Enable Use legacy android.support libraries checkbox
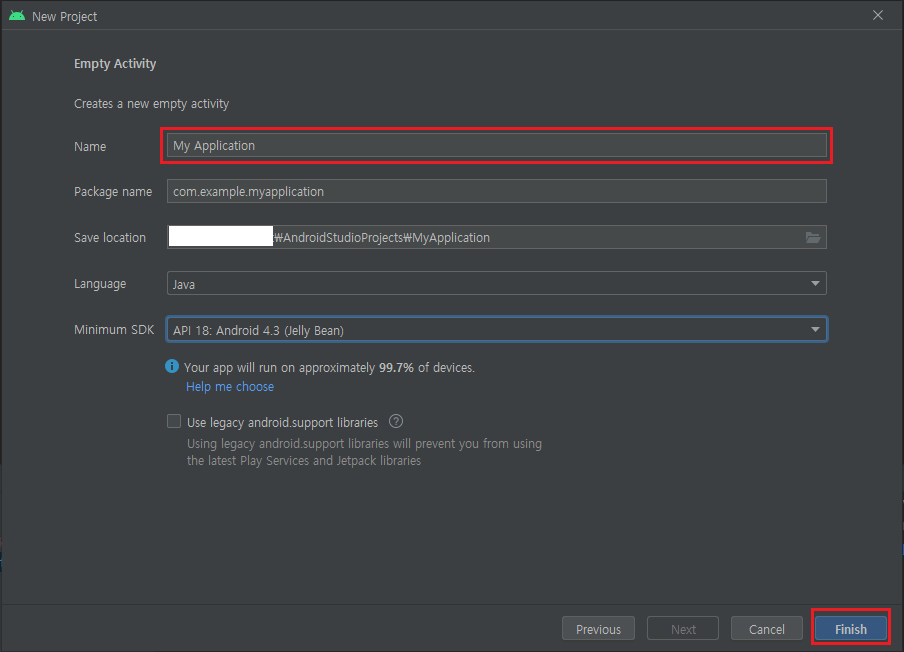The image size is (904, 652). click(174, 421)
